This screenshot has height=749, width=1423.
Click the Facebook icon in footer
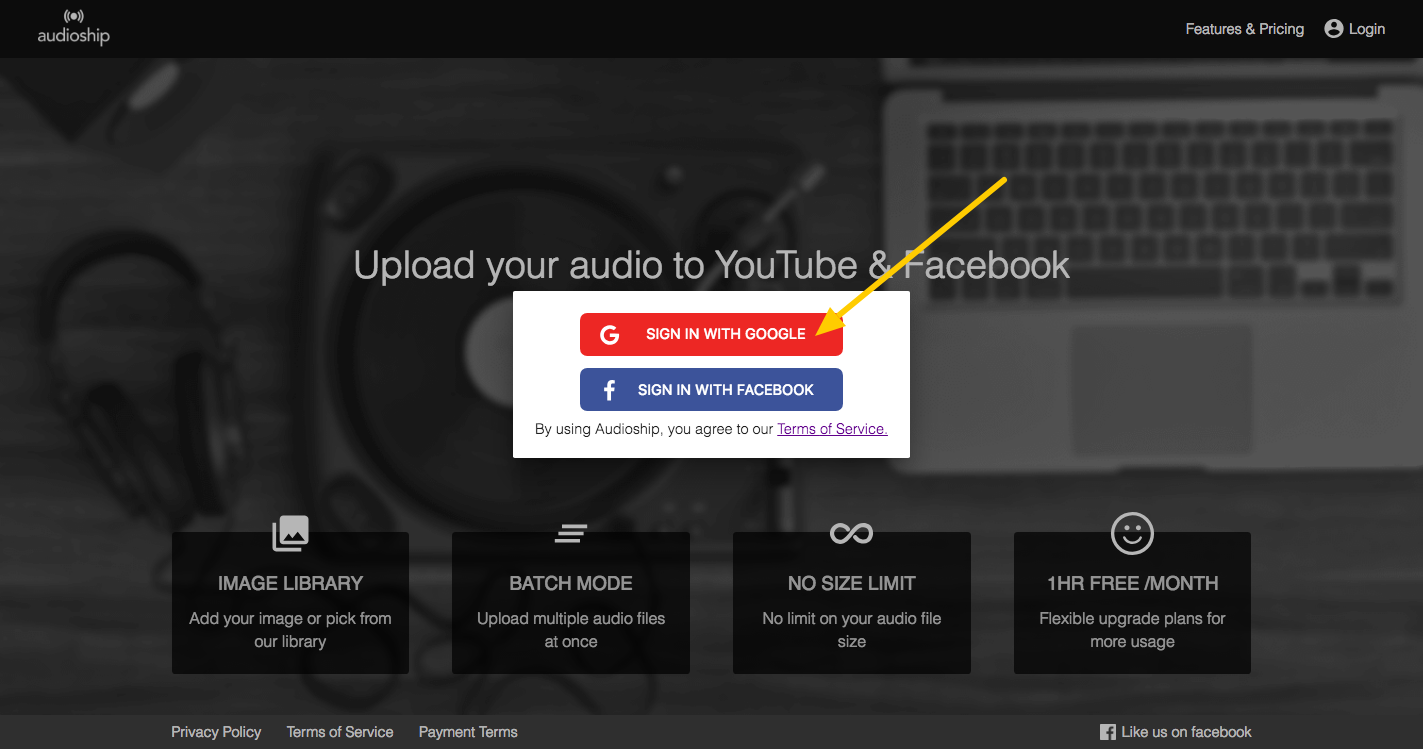pos(1107,732)
